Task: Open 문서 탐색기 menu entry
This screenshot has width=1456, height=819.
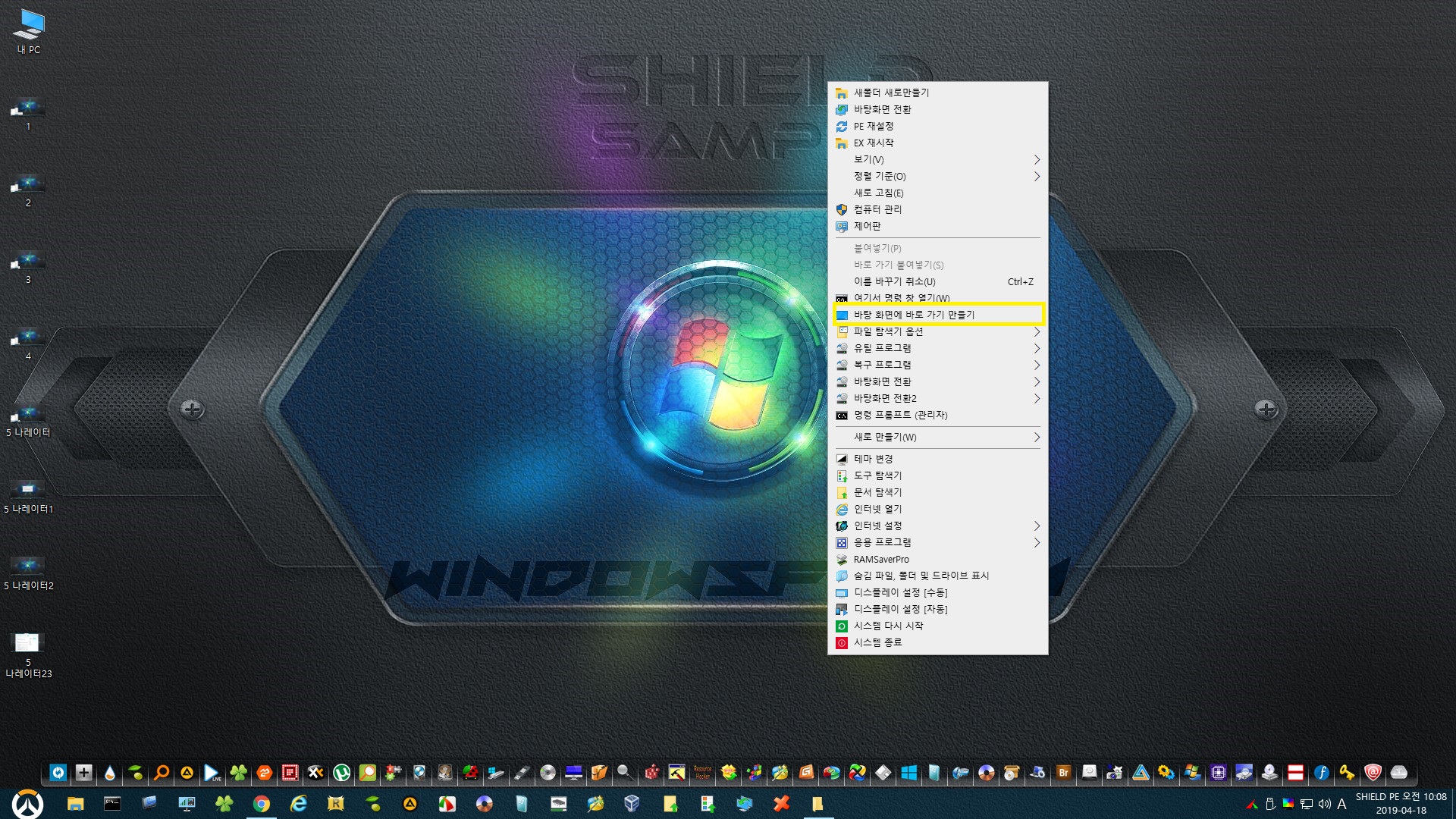Action: (x=937, y=492)
